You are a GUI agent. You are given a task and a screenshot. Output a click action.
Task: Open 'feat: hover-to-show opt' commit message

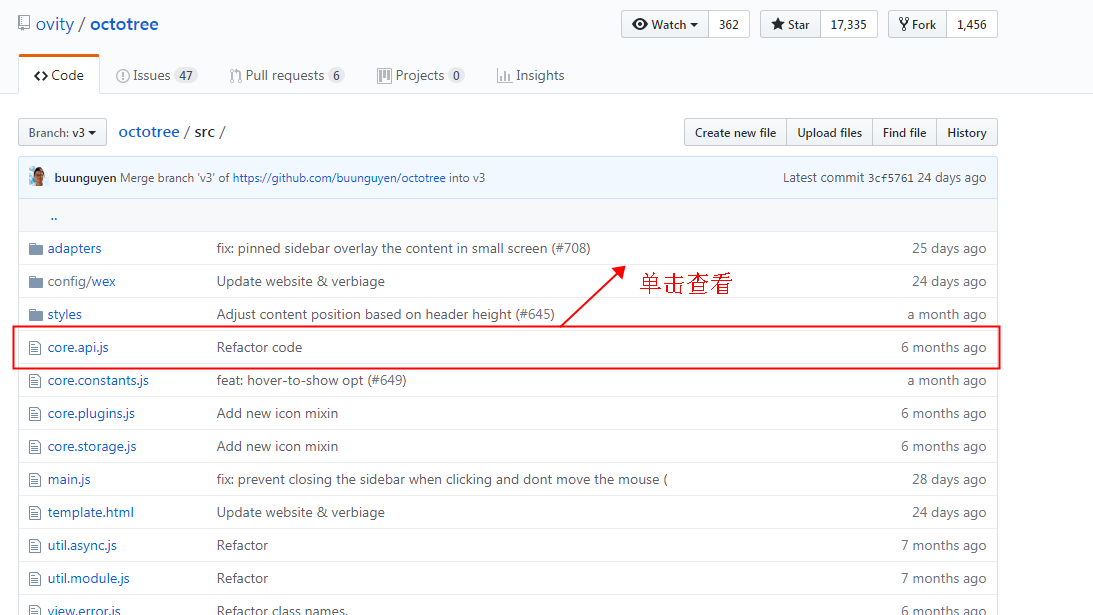(x=312, y=380)
